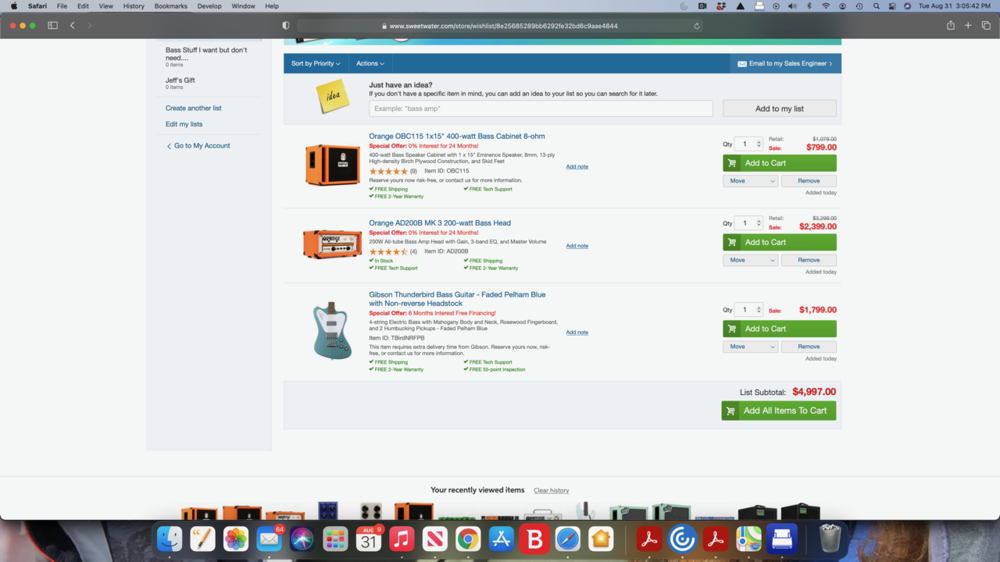
Task: Toggle the Safari sidebar icon
Action: (x=52, y=25)
